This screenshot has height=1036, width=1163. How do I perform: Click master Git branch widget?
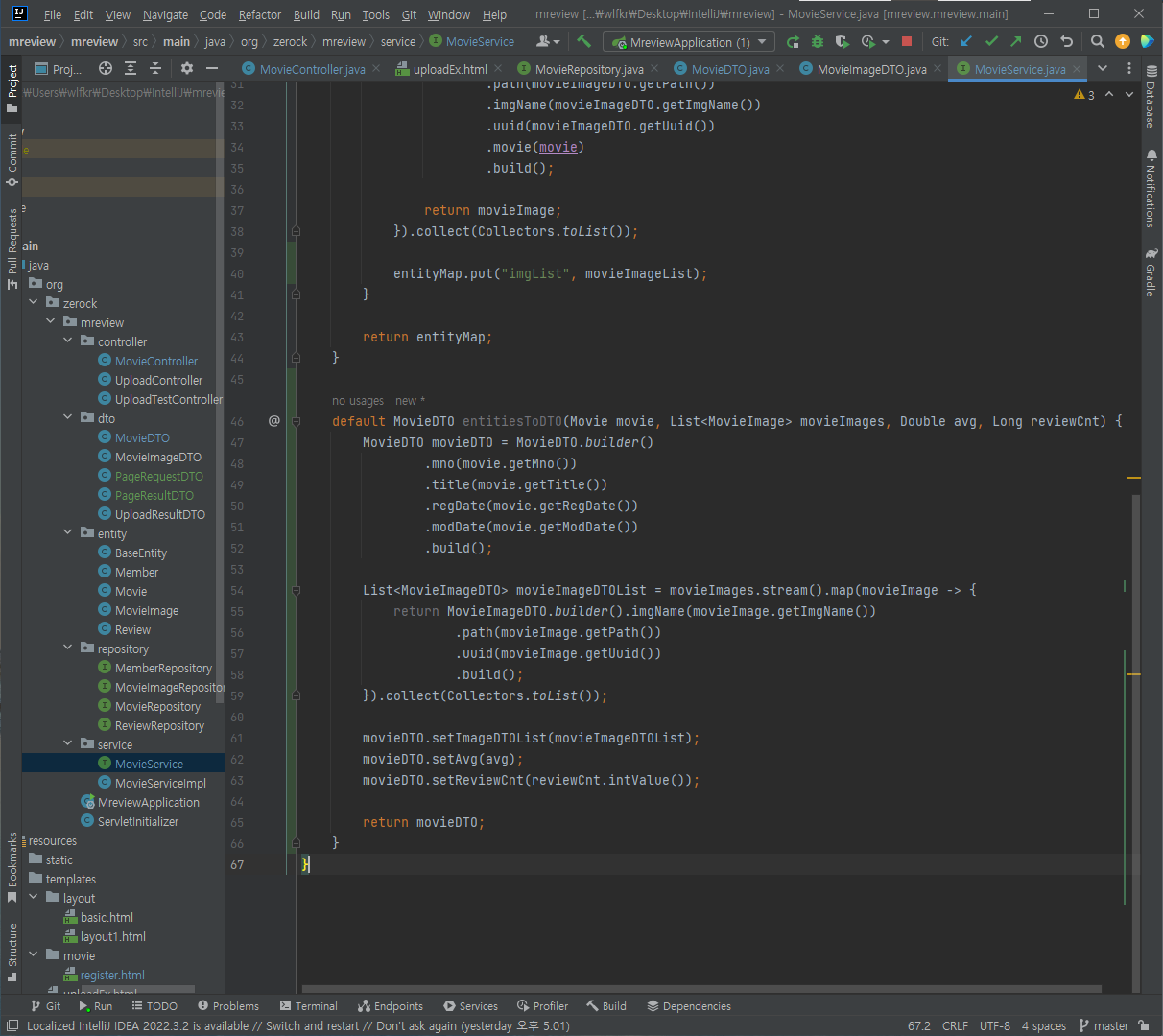[1104, 1025]
